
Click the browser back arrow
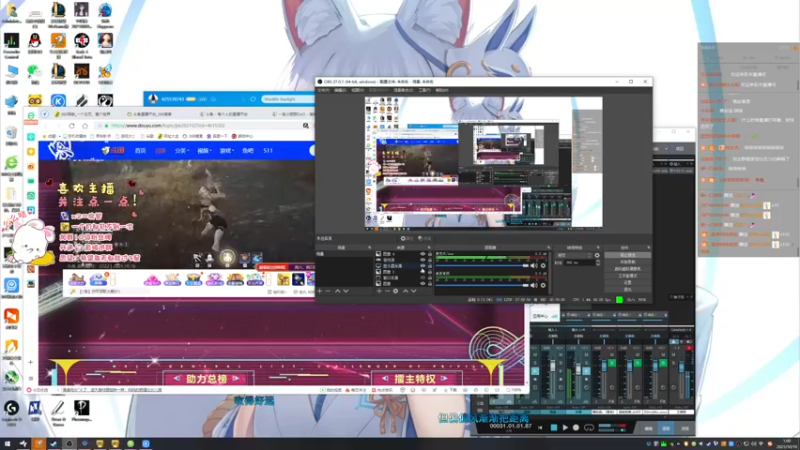(45, 126)
